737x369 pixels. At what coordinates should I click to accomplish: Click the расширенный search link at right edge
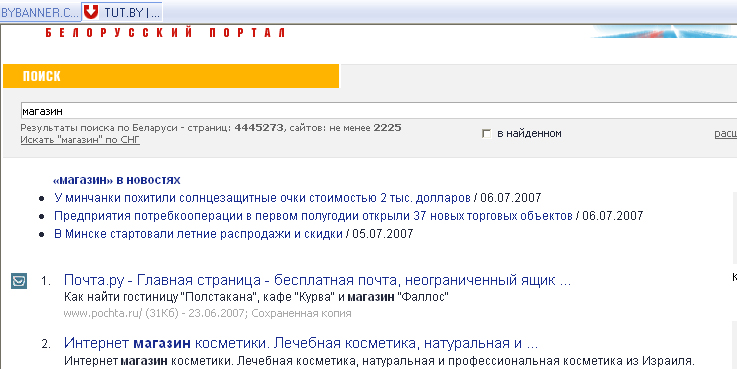[726, 134]
